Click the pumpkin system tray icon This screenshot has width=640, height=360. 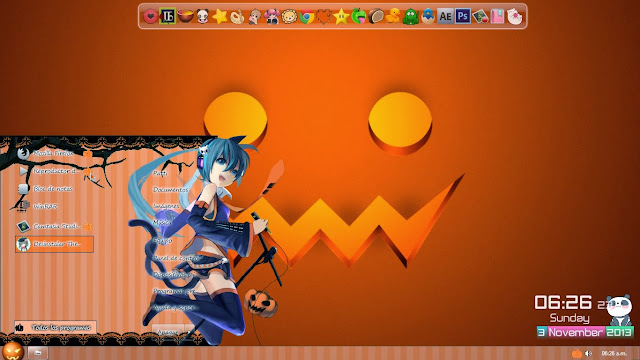tap(577, 353)
